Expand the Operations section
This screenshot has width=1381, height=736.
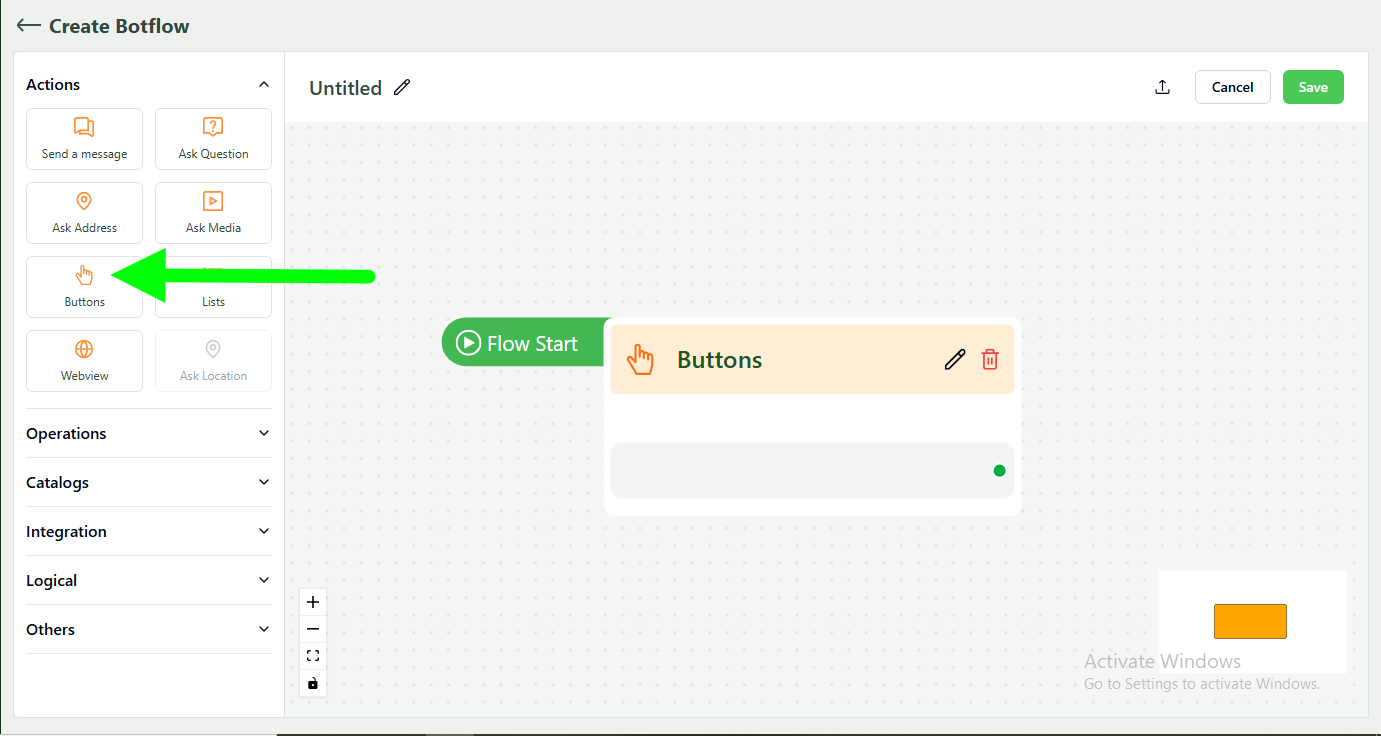pyautogui.click(x=148, y=433)
